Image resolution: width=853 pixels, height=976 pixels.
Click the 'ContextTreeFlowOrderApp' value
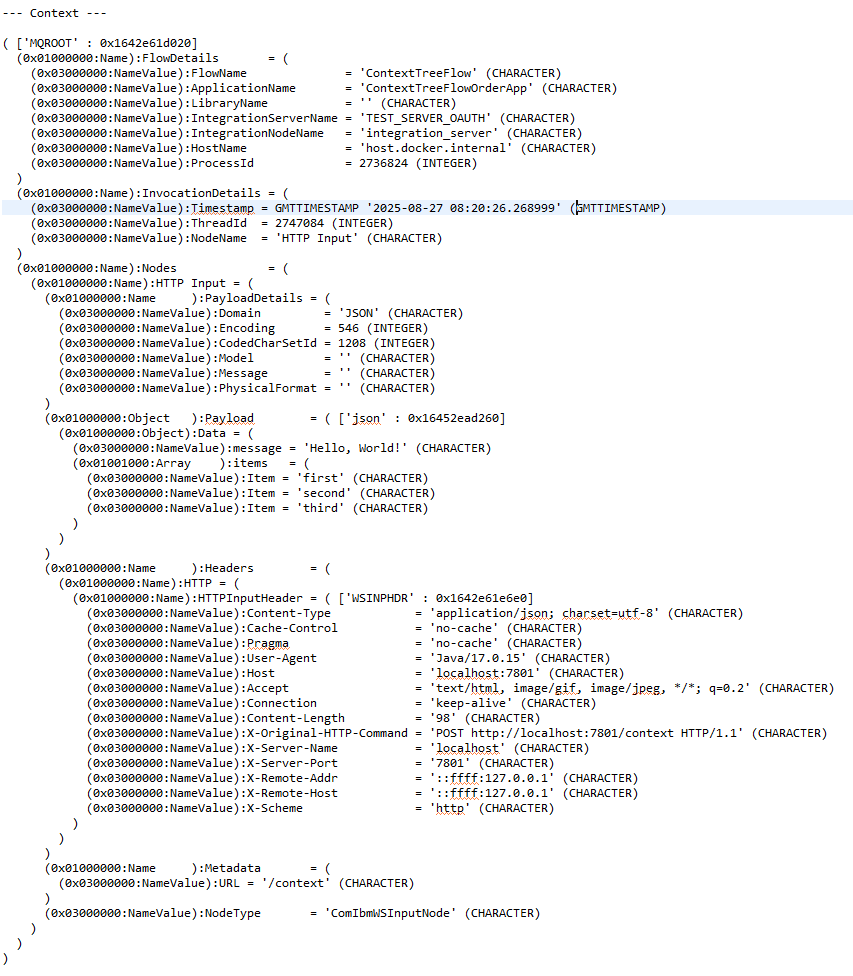pos(446,88)
